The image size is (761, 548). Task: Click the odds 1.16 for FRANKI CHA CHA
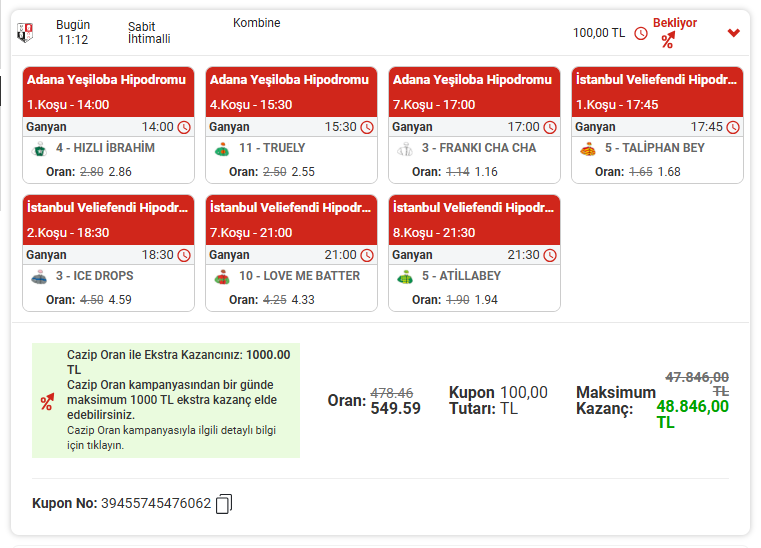point(486,172)
